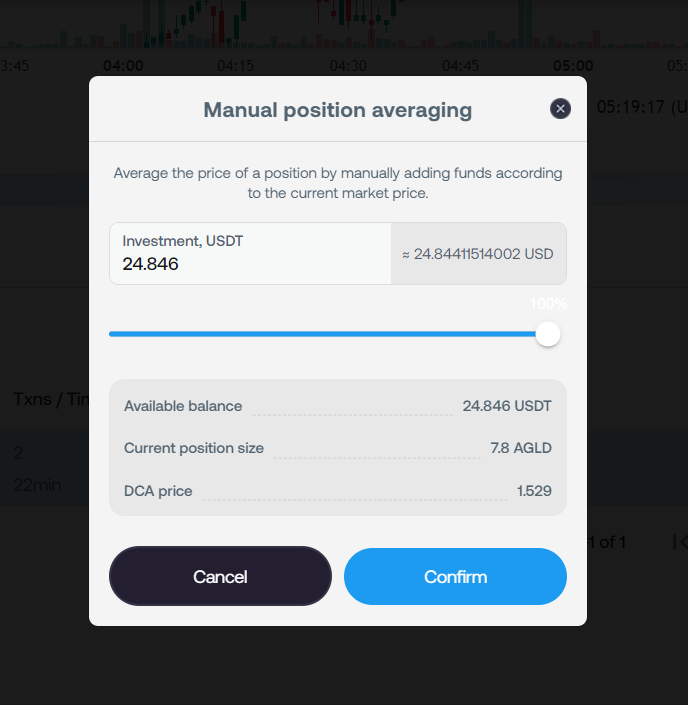This screenshot has height=705, width=688.
Task: Click the 05:00 chart time marker
Action: click(x=573, y=66)
